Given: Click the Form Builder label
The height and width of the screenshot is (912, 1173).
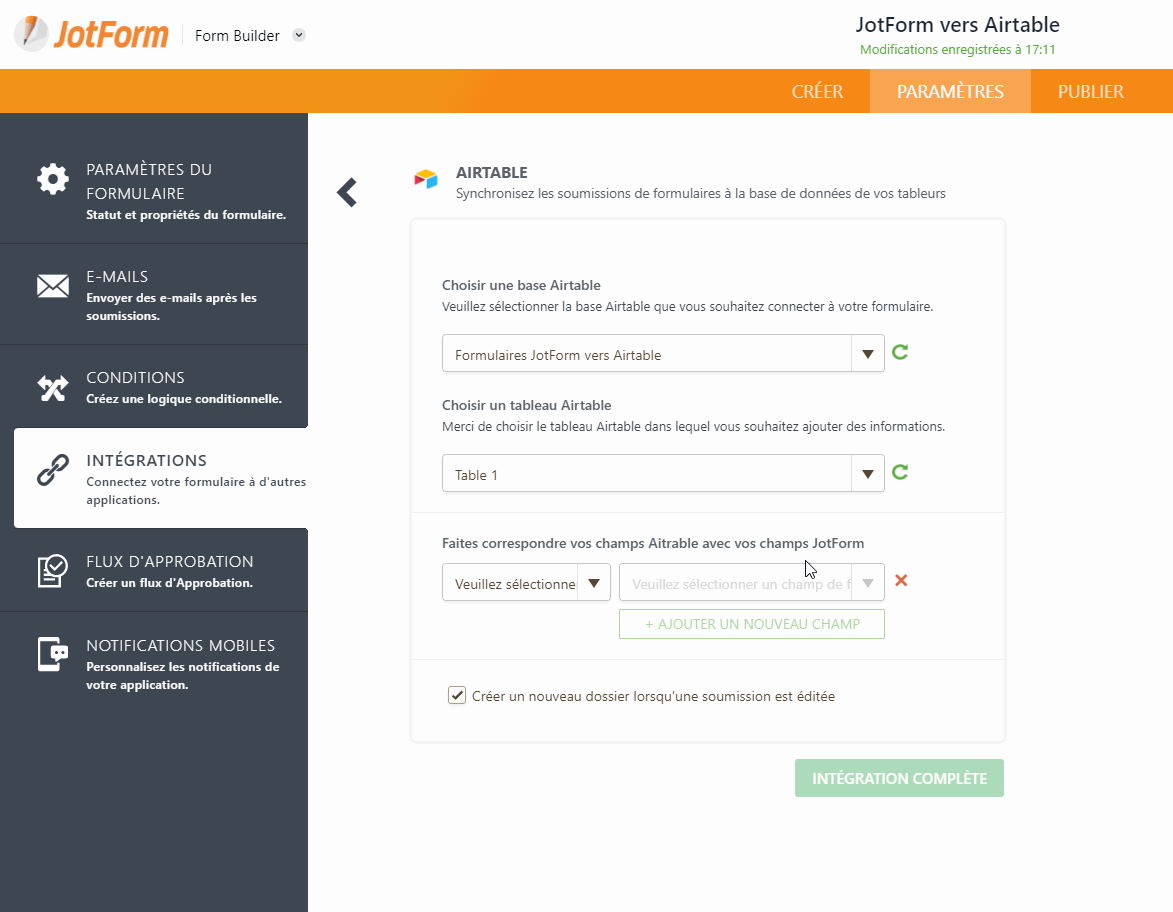Looking at the screenshot, I should point(237,35).
